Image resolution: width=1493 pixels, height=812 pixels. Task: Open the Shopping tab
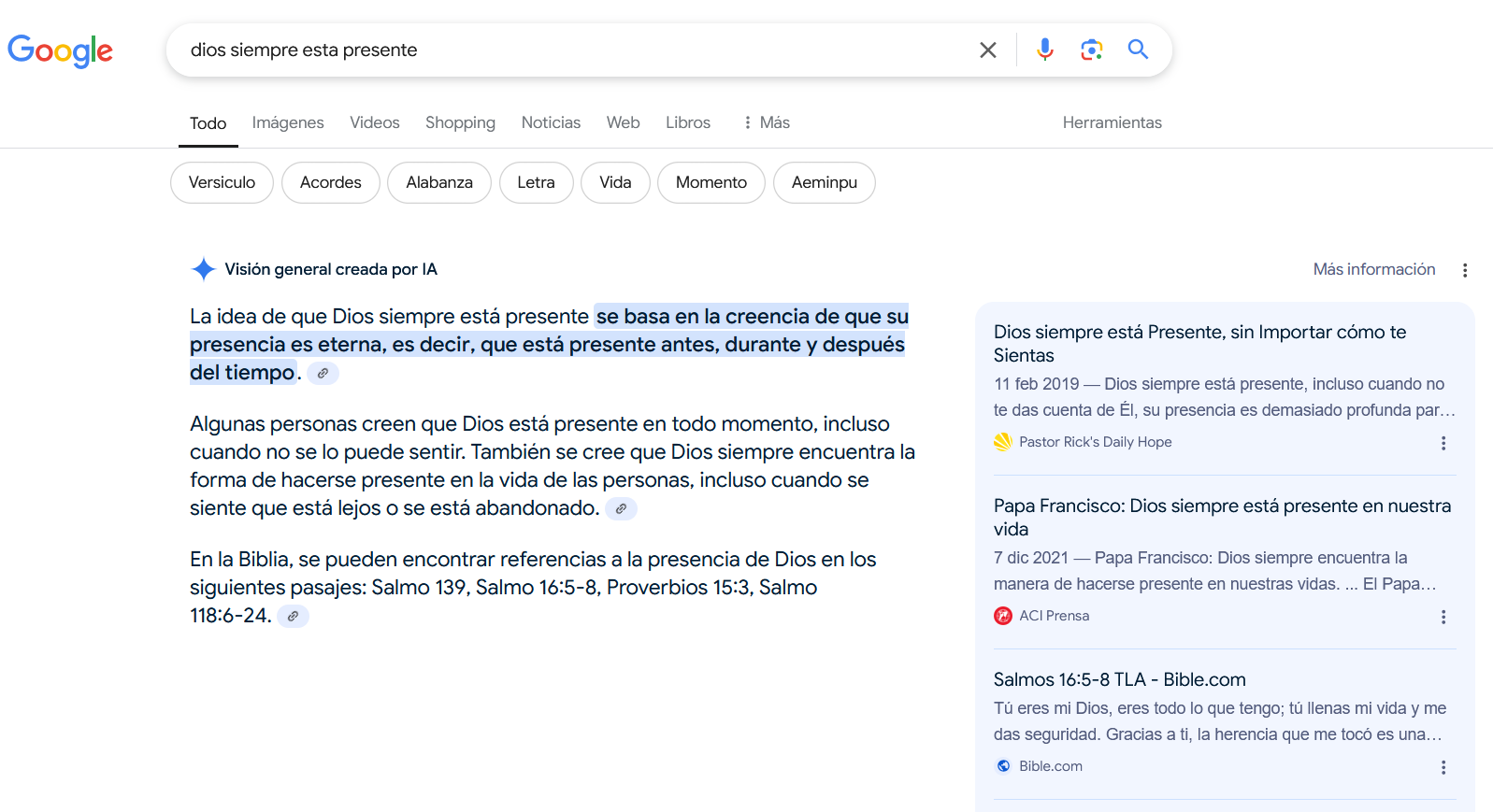(460, 122)
